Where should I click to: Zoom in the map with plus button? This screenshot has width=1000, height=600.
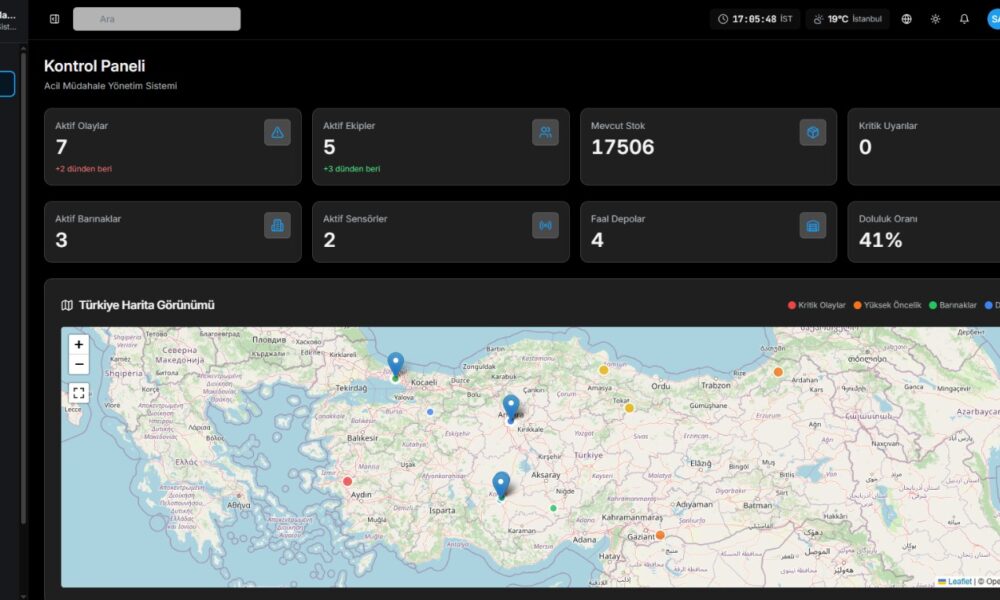click(x=79, y=345)
